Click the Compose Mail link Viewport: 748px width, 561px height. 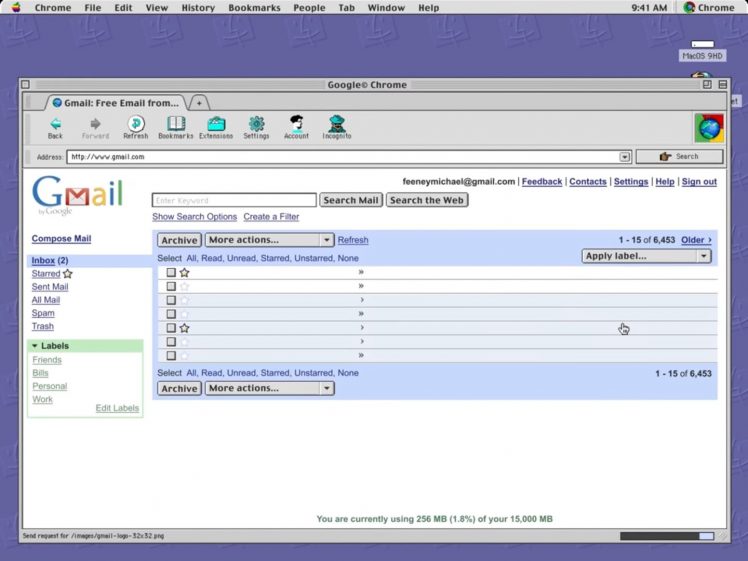[x=61, y=239]
